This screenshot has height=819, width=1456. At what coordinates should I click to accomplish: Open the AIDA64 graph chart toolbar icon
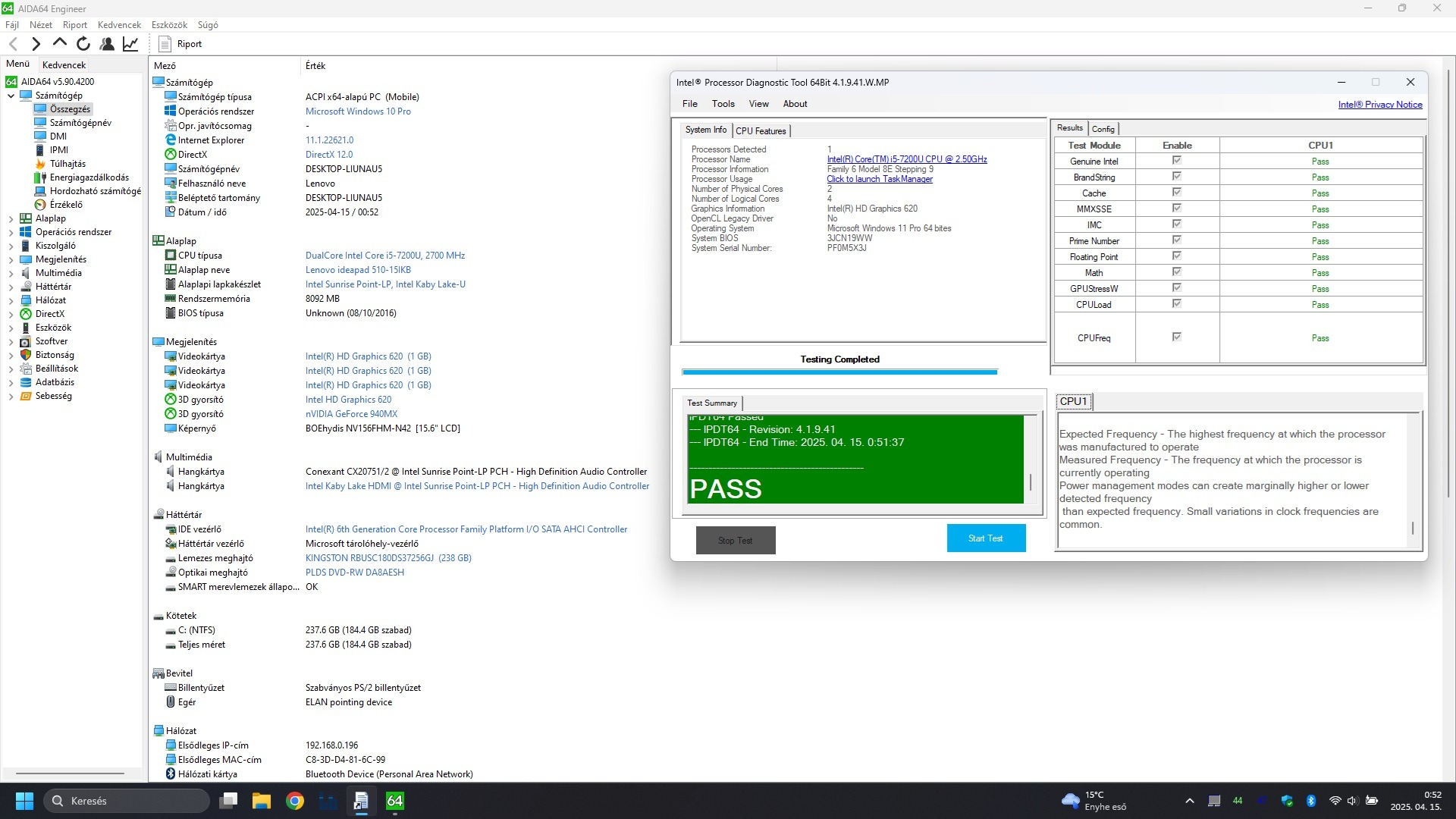(130, 44)
